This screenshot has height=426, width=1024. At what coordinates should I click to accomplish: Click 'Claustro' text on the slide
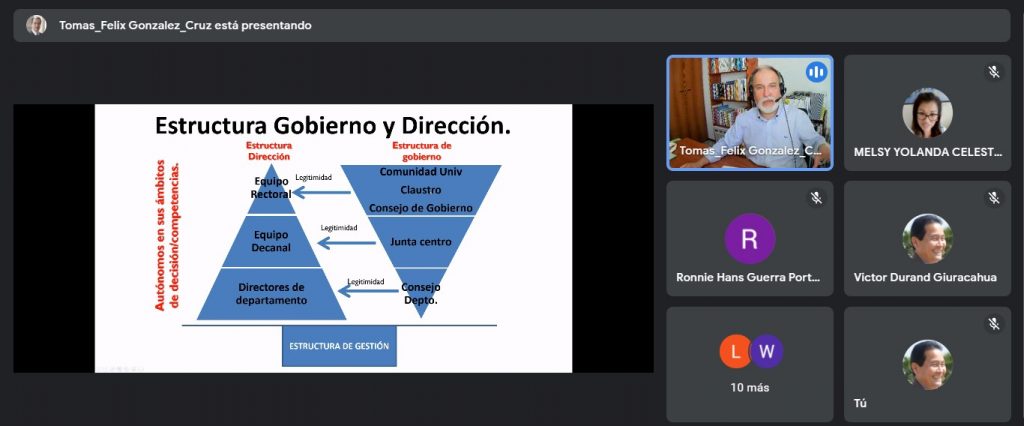[421, 190]
